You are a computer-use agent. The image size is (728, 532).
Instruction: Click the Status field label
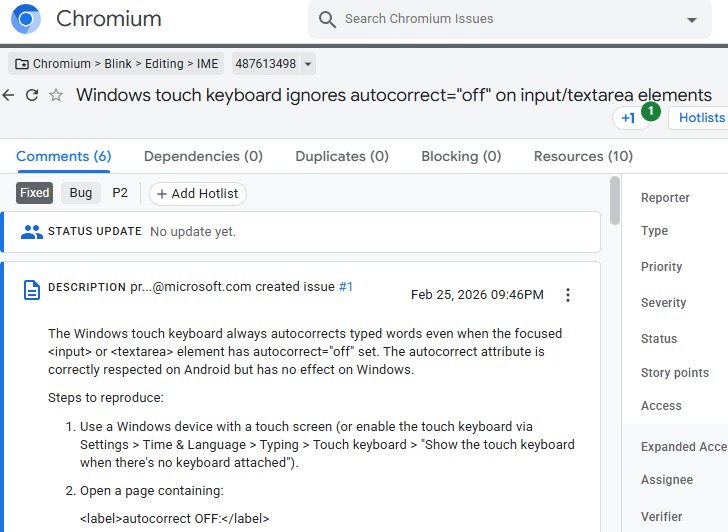(659, 339)
